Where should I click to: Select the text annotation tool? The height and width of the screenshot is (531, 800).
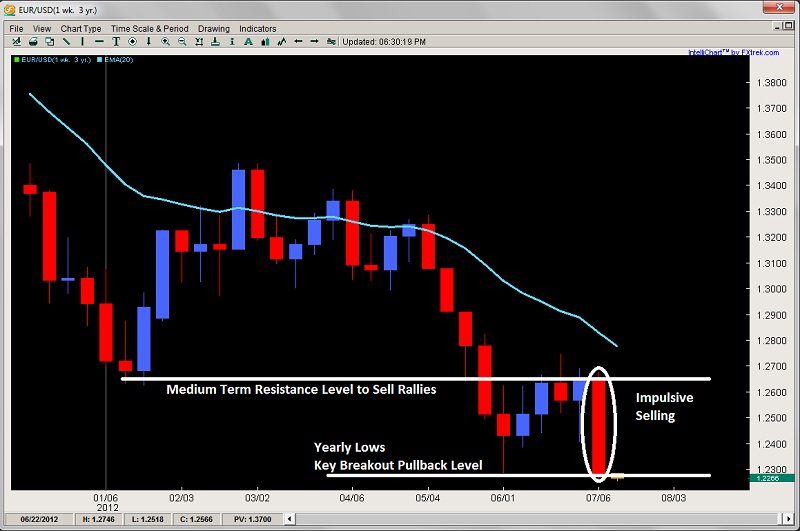(116, 41)
